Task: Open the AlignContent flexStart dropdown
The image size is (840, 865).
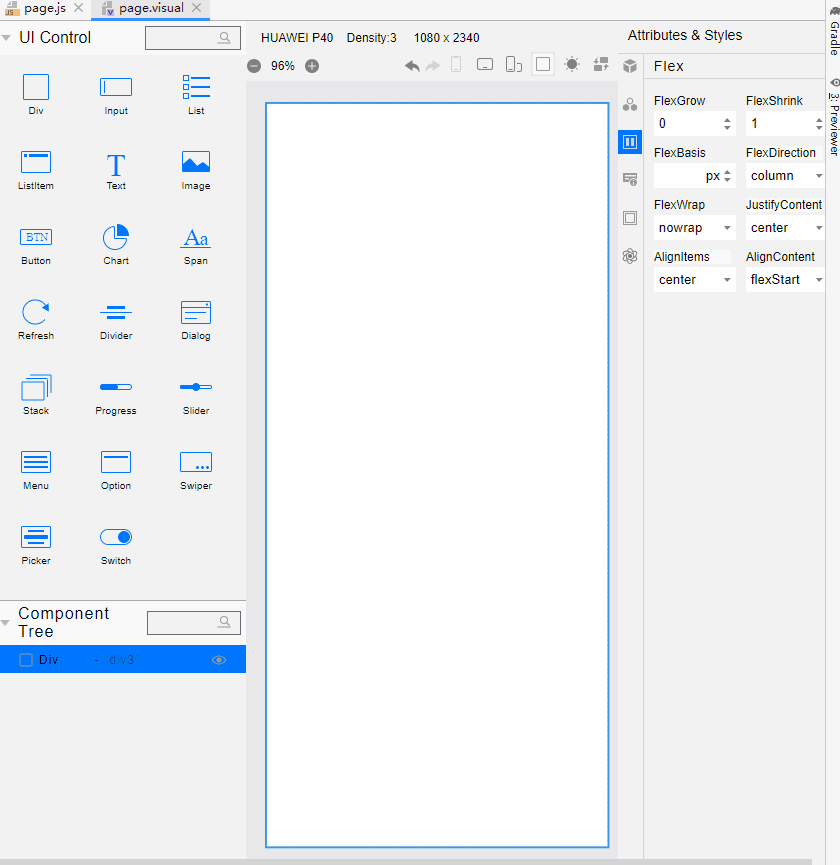Action: pos(785,280)
